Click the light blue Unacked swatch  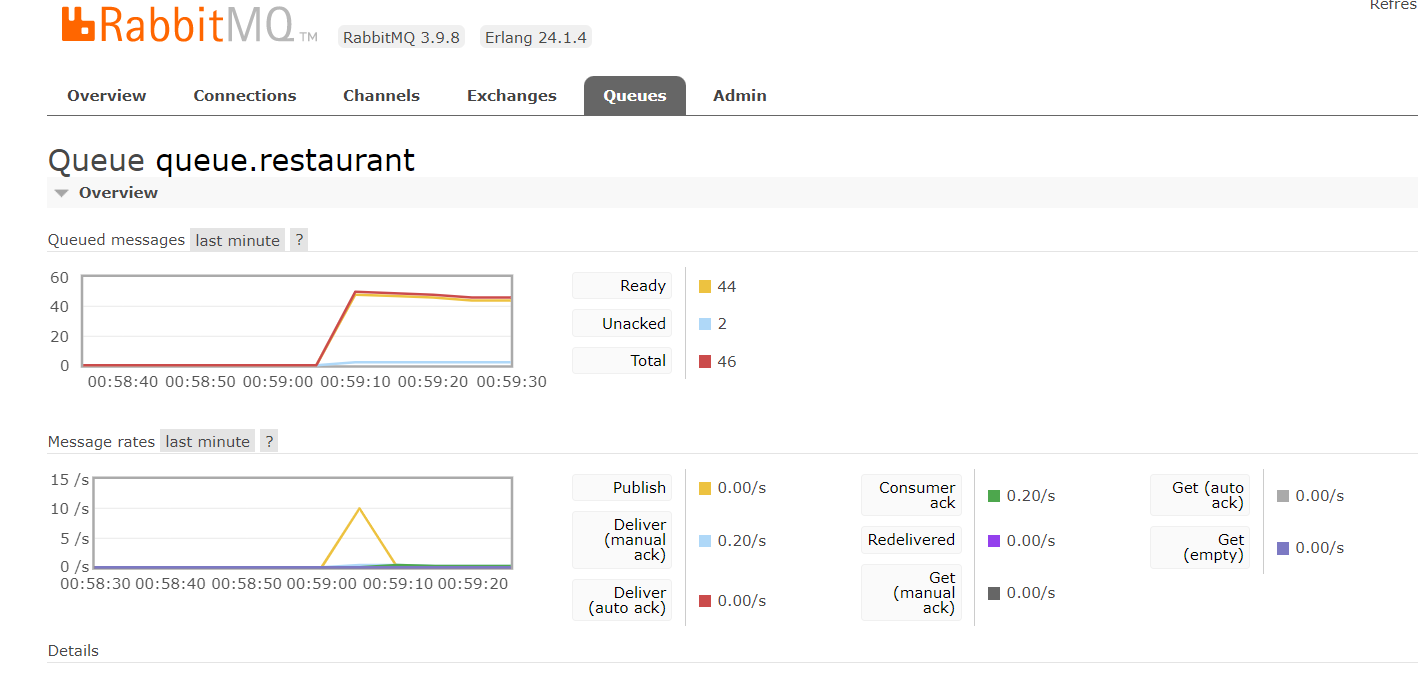[x=705, y=324]
